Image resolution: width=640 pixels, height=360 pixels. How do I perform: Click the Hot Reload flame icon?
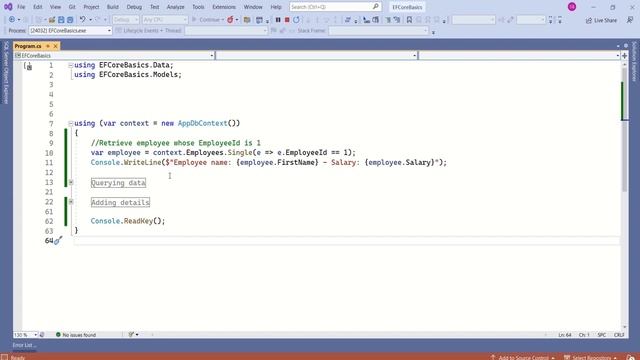230,20
